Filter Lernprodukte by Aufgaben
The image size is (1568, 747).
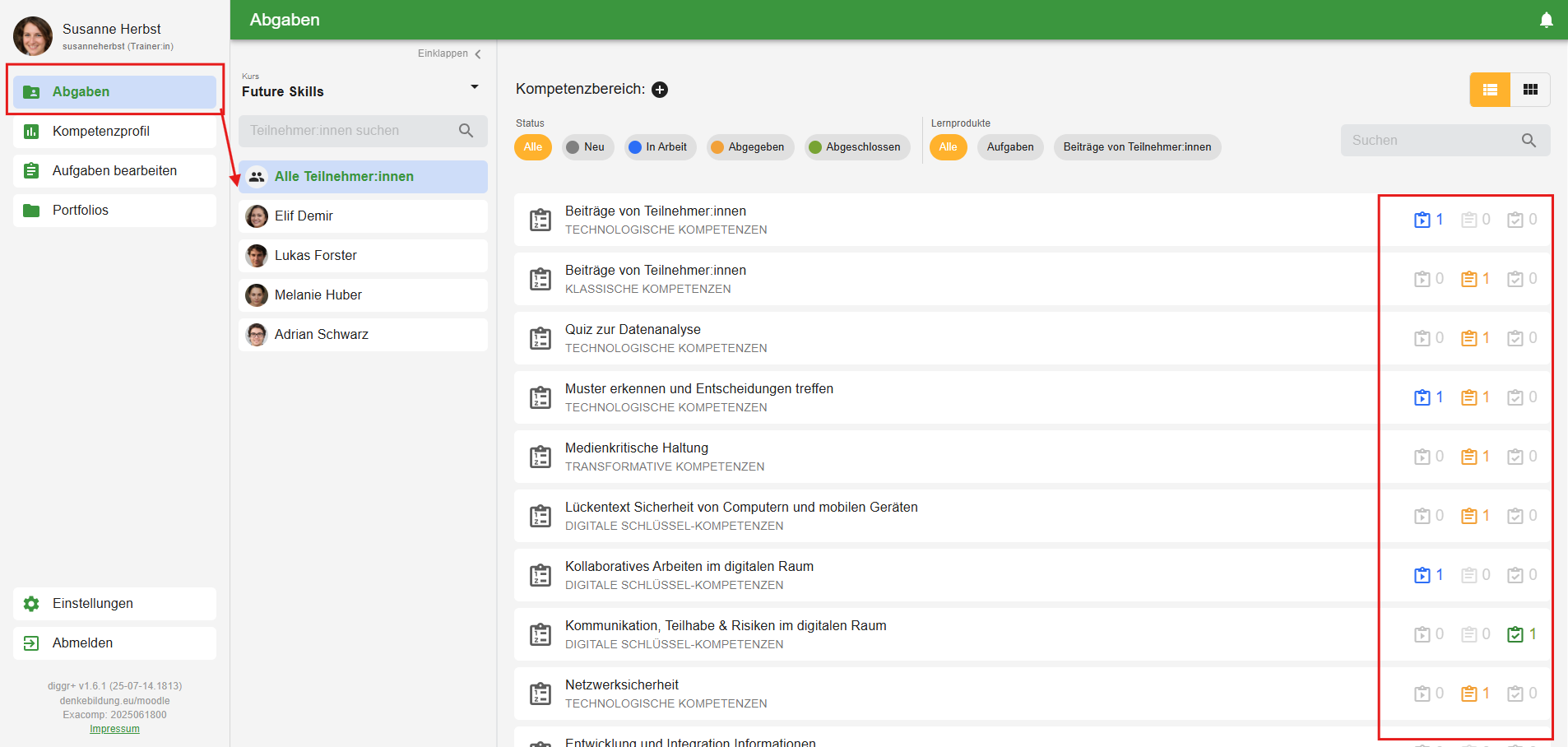pyautogui.click(x=1009, y=147)
